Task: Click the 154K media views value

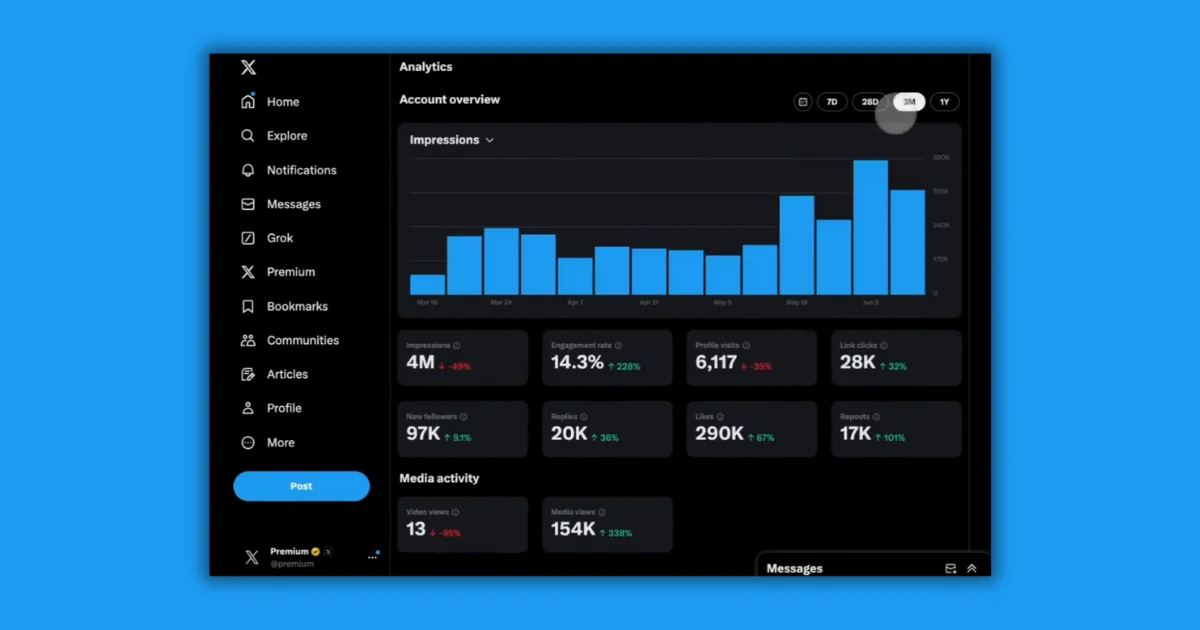Action: pos(573,529)
